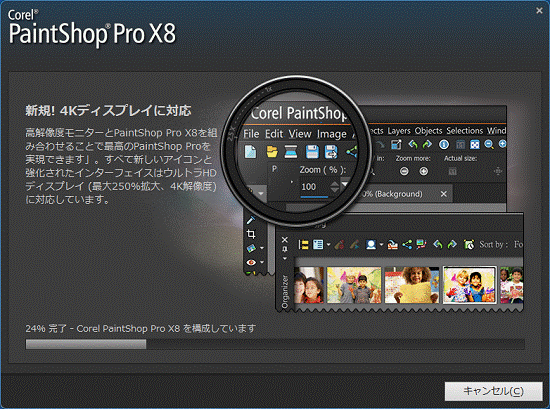Expand the Straighten tool flyout arrow
Image resolution: width=550 pixels, height=409 pixels.
(262, 248)
